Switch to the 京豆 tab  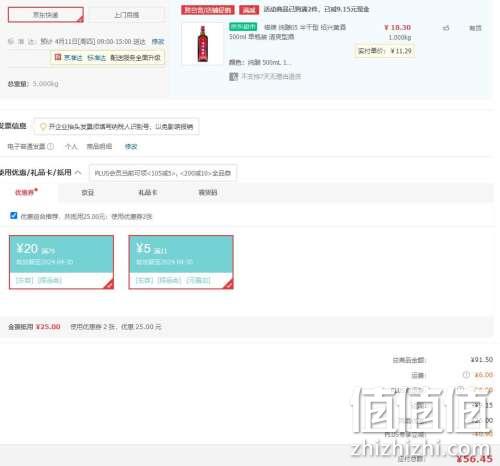pos(88,193)
